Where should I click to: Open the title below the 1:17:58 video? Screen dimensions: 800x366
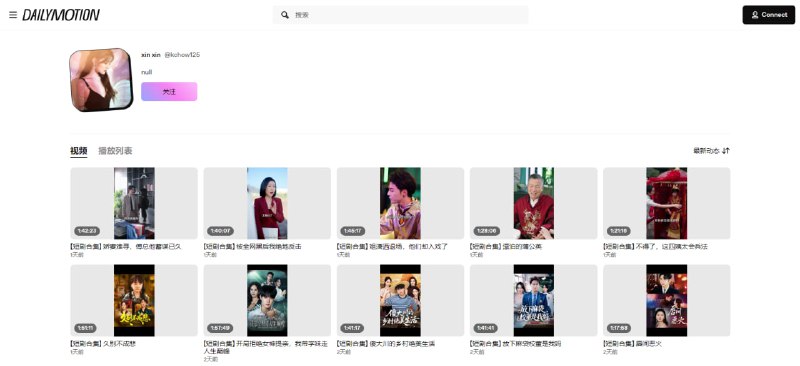tap(632, 344)
